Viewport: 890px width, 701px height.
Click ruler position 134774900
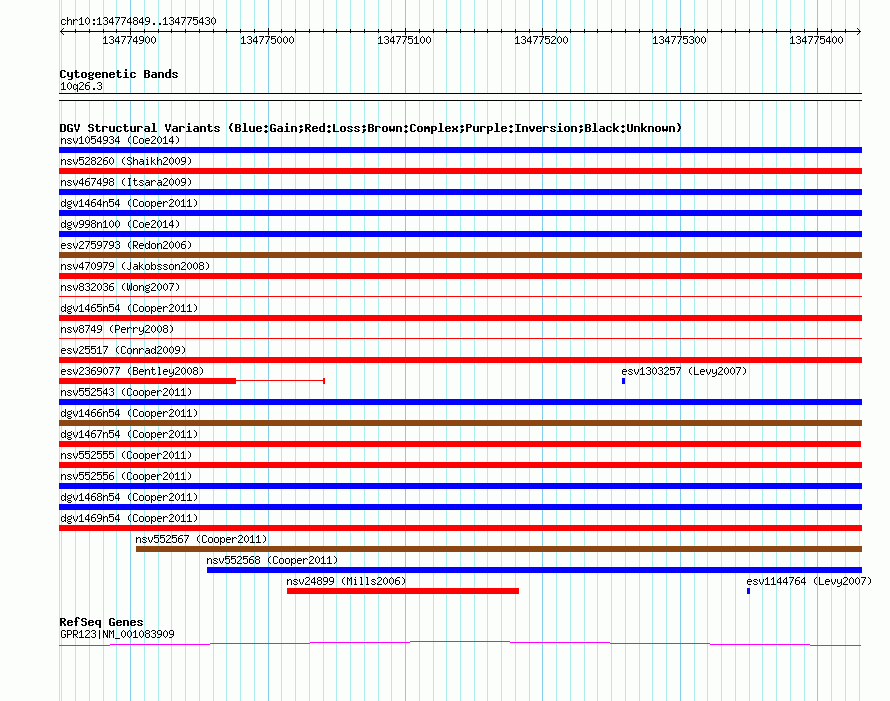[129, 40]
